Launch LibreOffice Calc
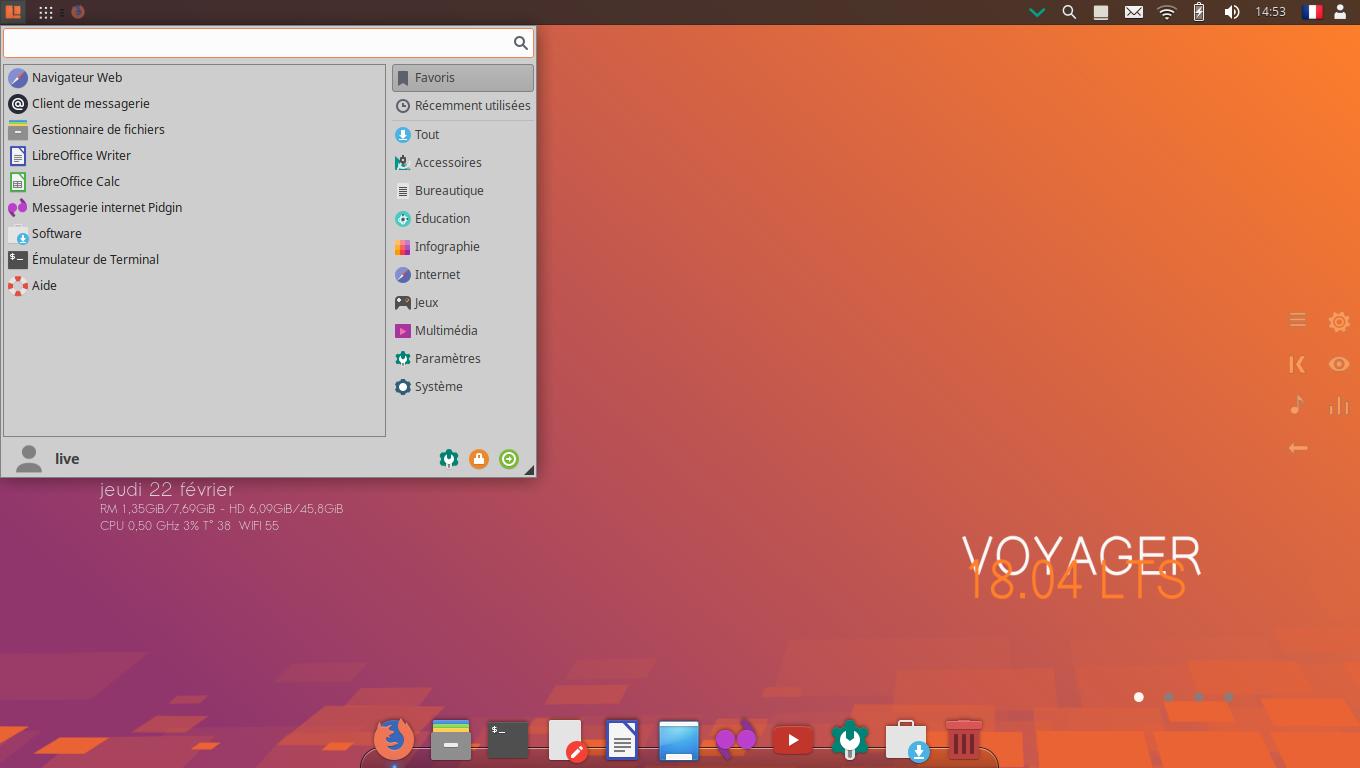Viewport: 1360px width, 768px height. (x=195, y=181)
